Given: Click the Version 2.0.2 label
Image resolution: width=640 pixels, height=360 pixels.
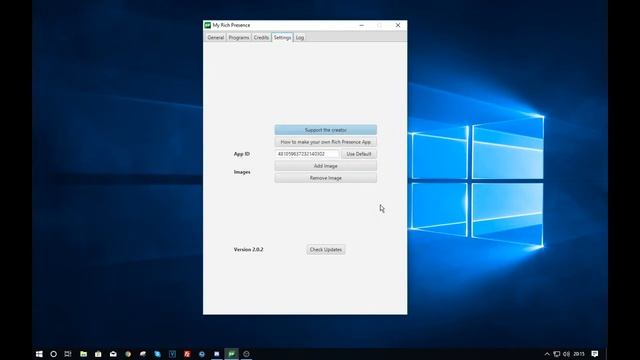Looking at the screenshot, I should pos(249,249).
